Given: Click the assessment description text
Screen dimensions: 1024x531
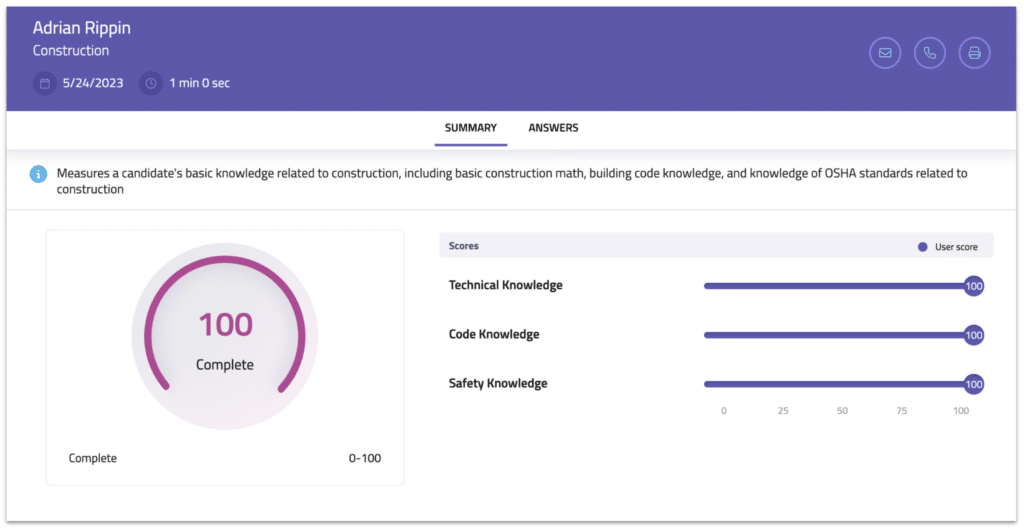Looking at the screenshot, I should coord(512,181).
